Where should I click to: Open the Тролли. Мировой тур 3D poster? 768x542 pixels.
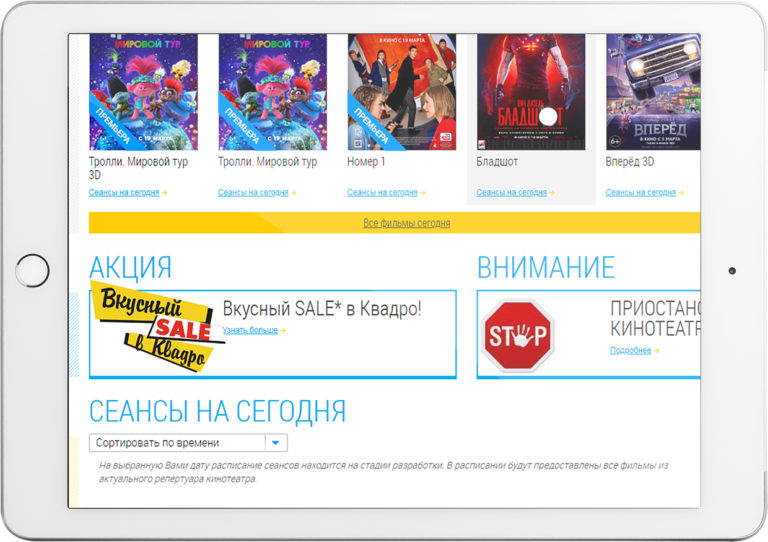pos(143,91)
